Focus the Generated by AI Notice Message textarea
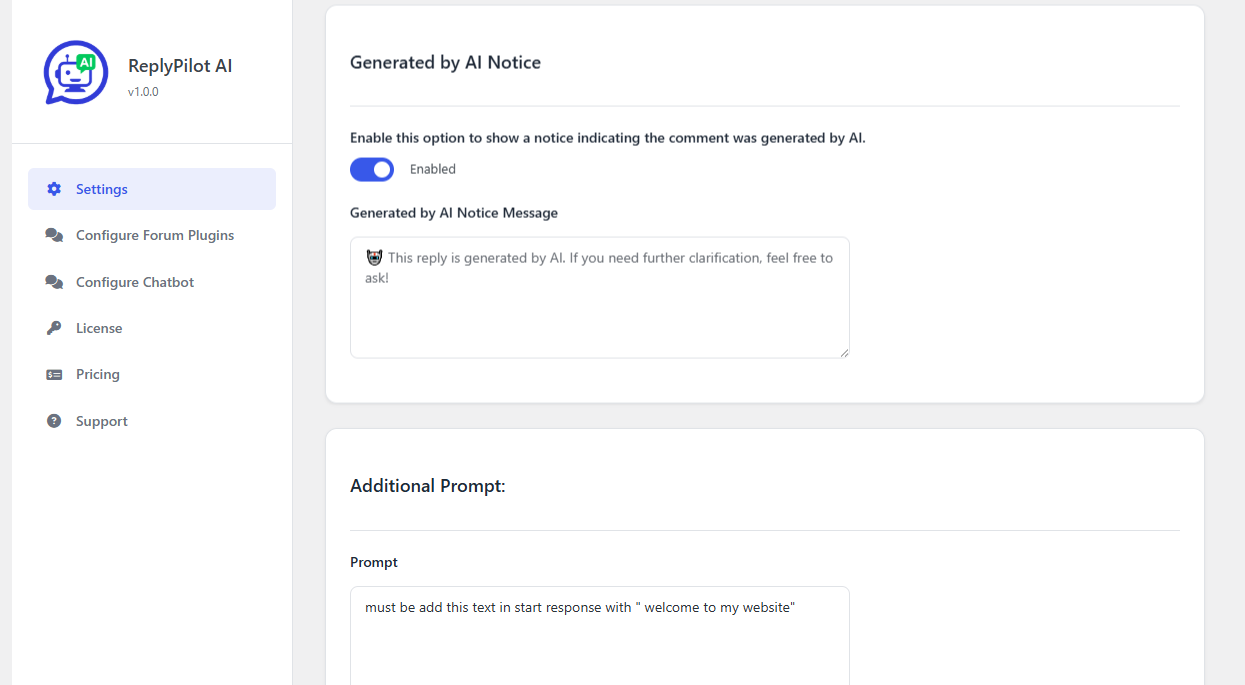The width and height of the screenshot is (1245, 685). pyautogui.click(x=599, y=310)
